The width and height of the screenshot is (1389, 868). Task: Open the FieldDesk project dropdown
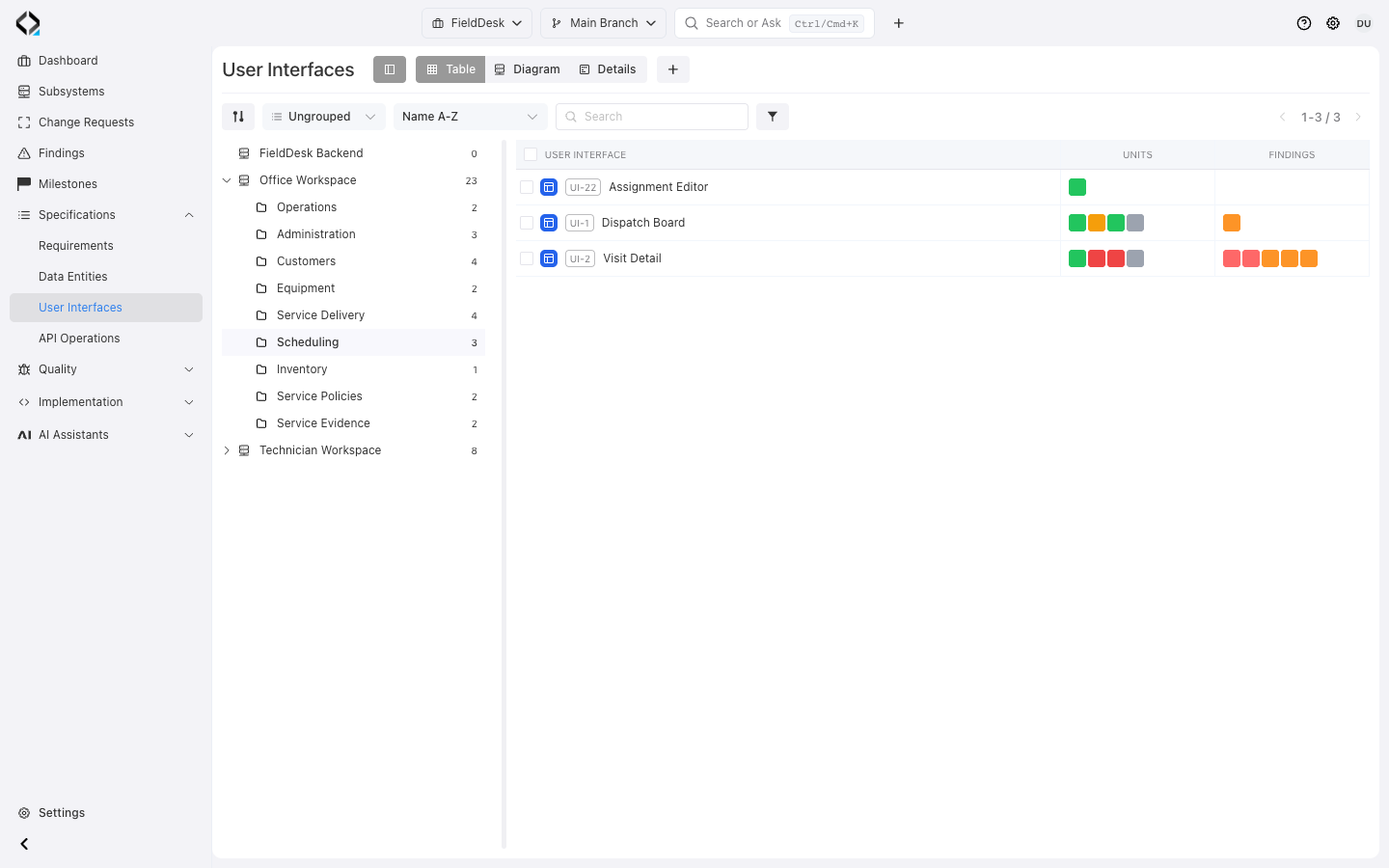pyautogui.click(x=477, y=23)
